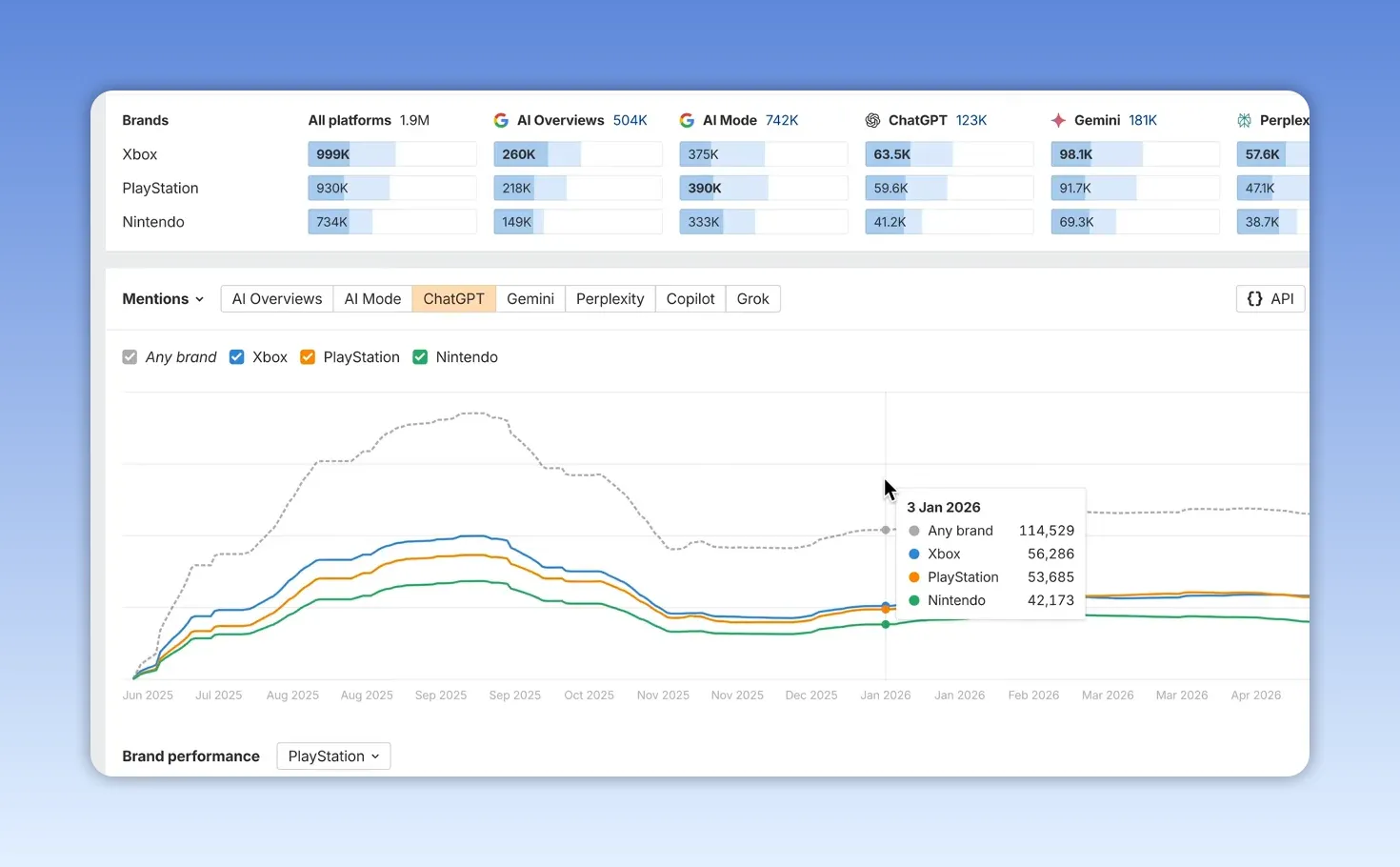Click the API button
Screen dimensions: 1400x867
click(x=1270, y=299)
